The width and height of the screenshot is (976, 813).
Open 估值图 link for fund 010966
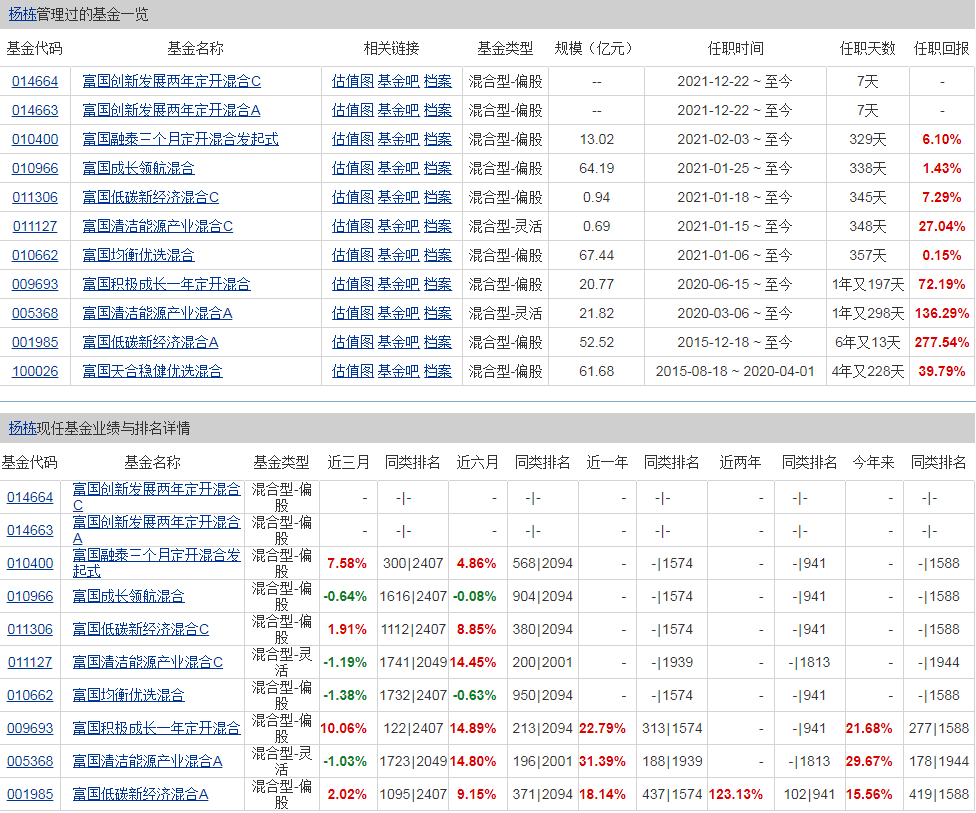tap(352, 168)
